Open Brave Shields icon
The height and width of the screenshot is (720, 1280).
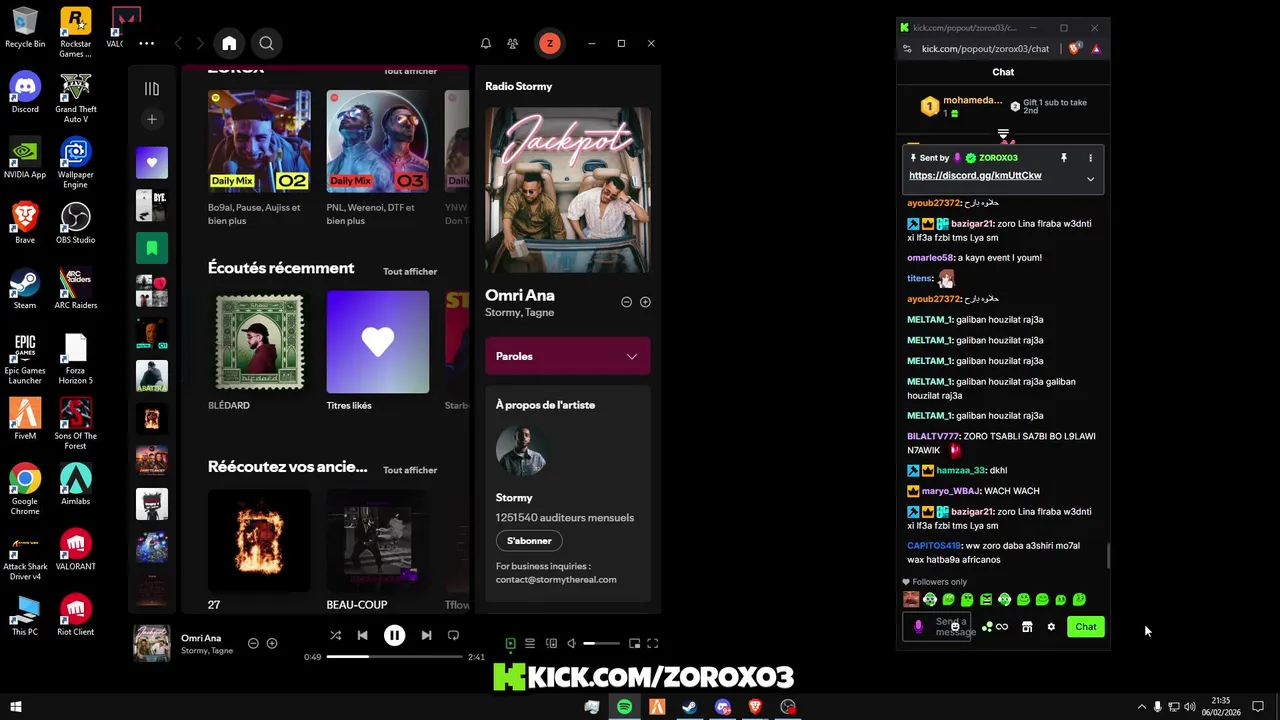tap(1075, 48)
